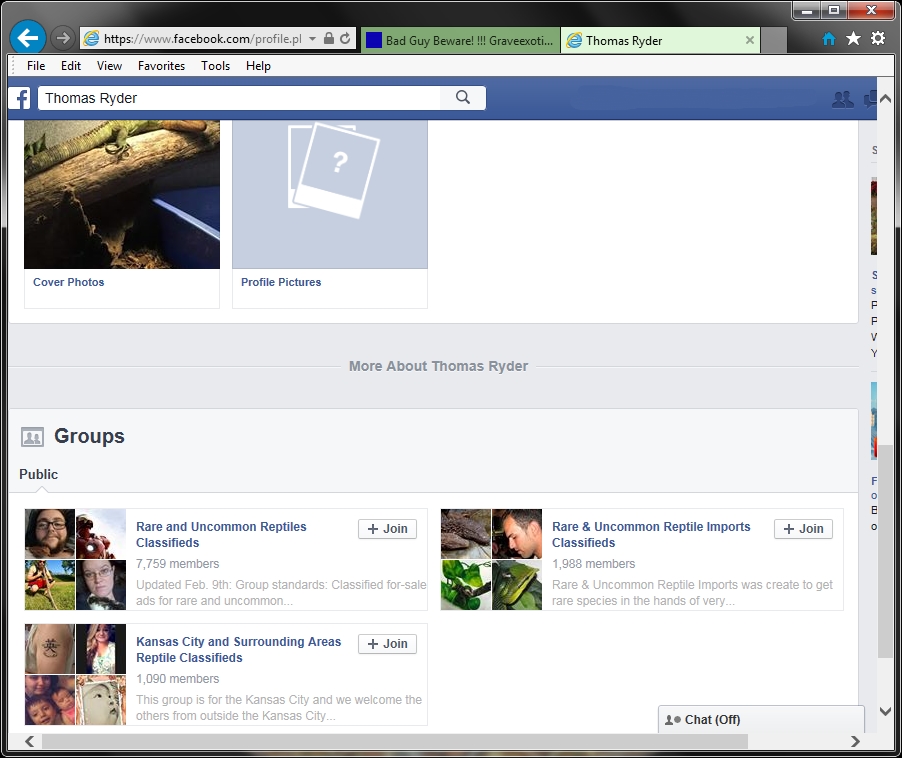Click the Kansas City group photo collage
Image resolution: width=902 pixels, height=758 pixels.
click(x=75, y=674)
